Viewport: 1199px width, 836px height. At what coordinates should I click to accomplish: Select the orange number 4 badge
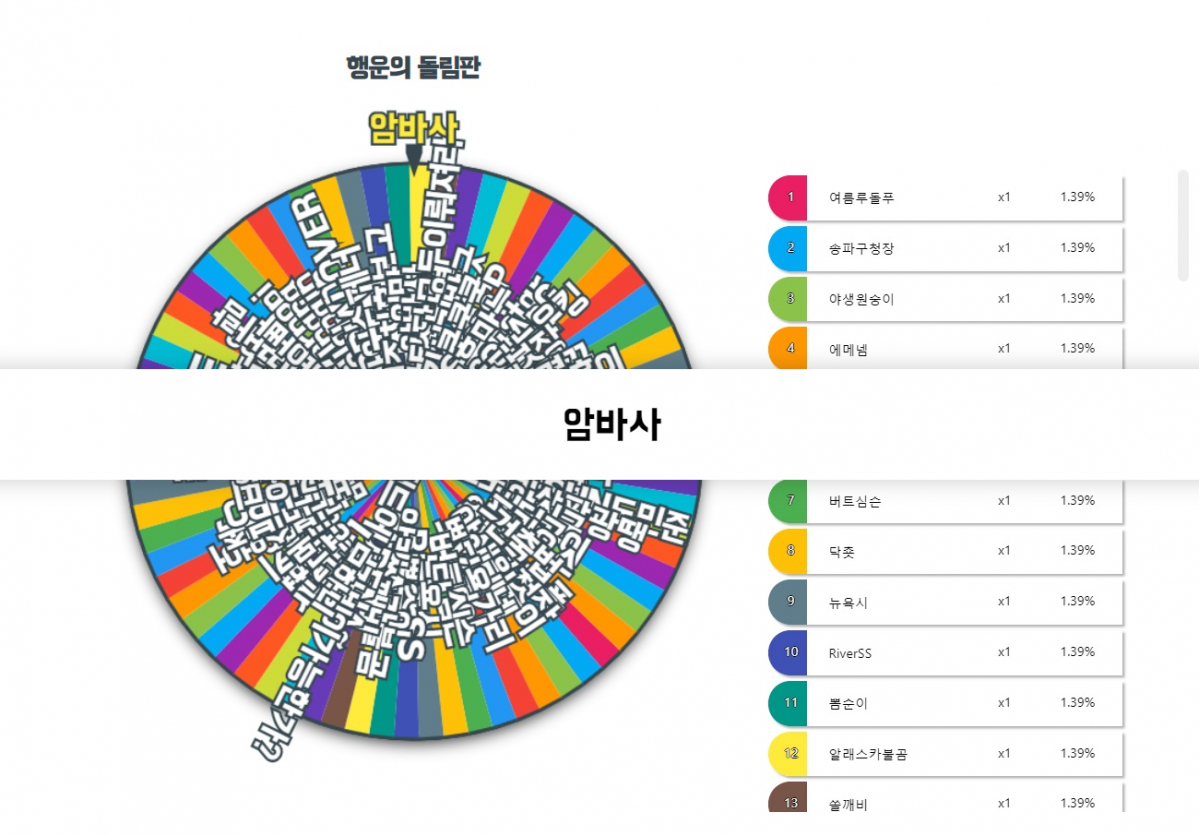[788, 348]
